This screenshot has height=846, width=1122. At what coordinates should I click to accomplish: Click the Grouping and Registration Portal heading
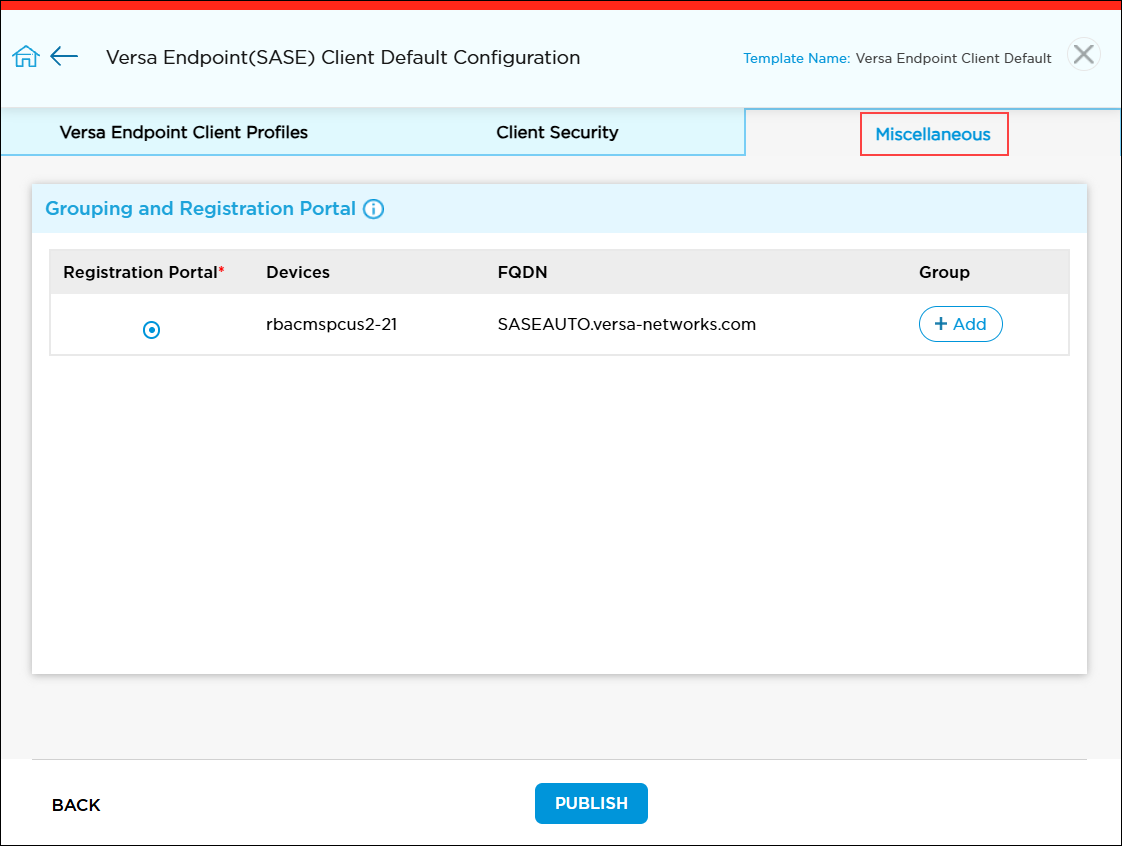[x=200, y=209]
